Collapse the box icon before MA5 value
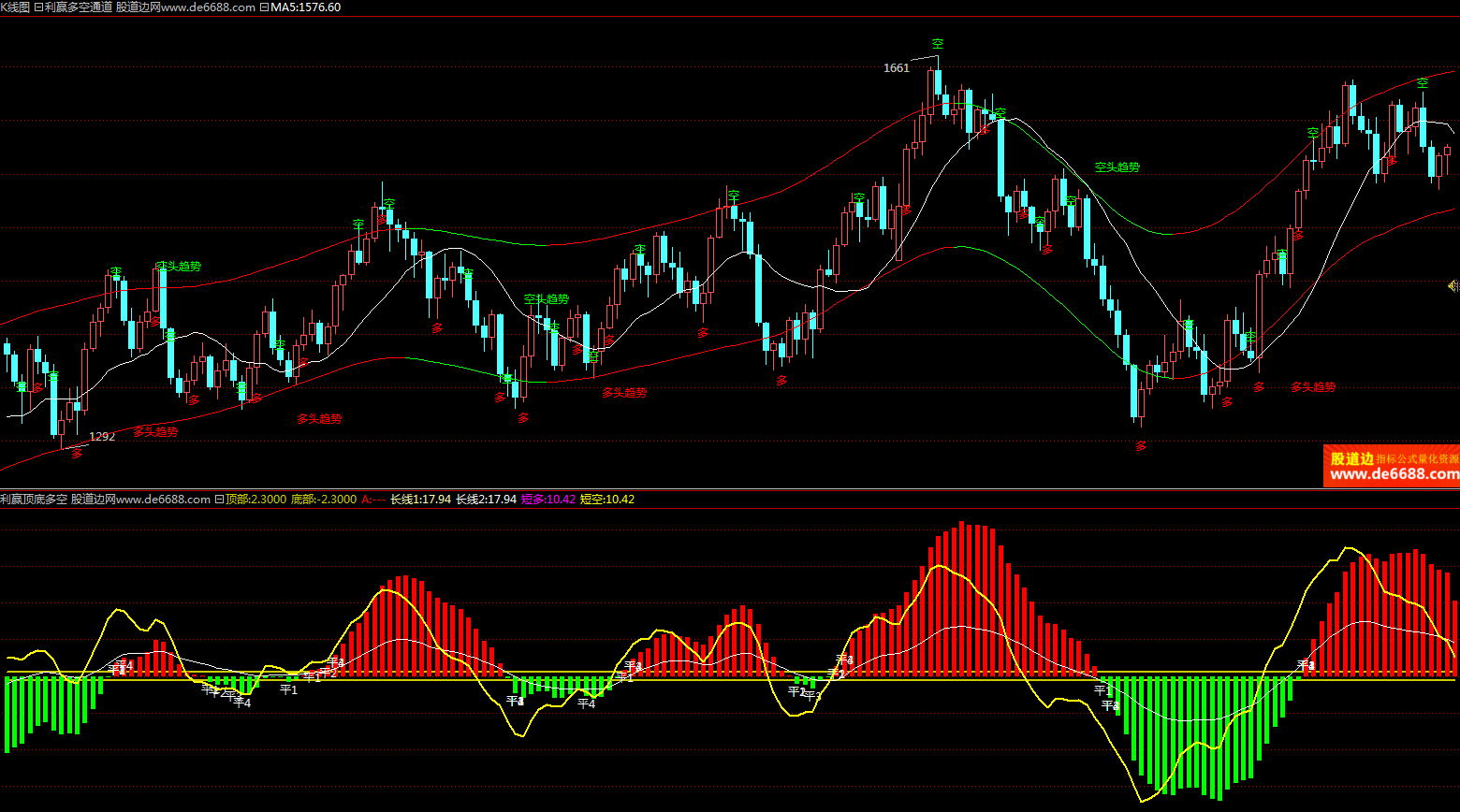 click(x=264, y=7)
